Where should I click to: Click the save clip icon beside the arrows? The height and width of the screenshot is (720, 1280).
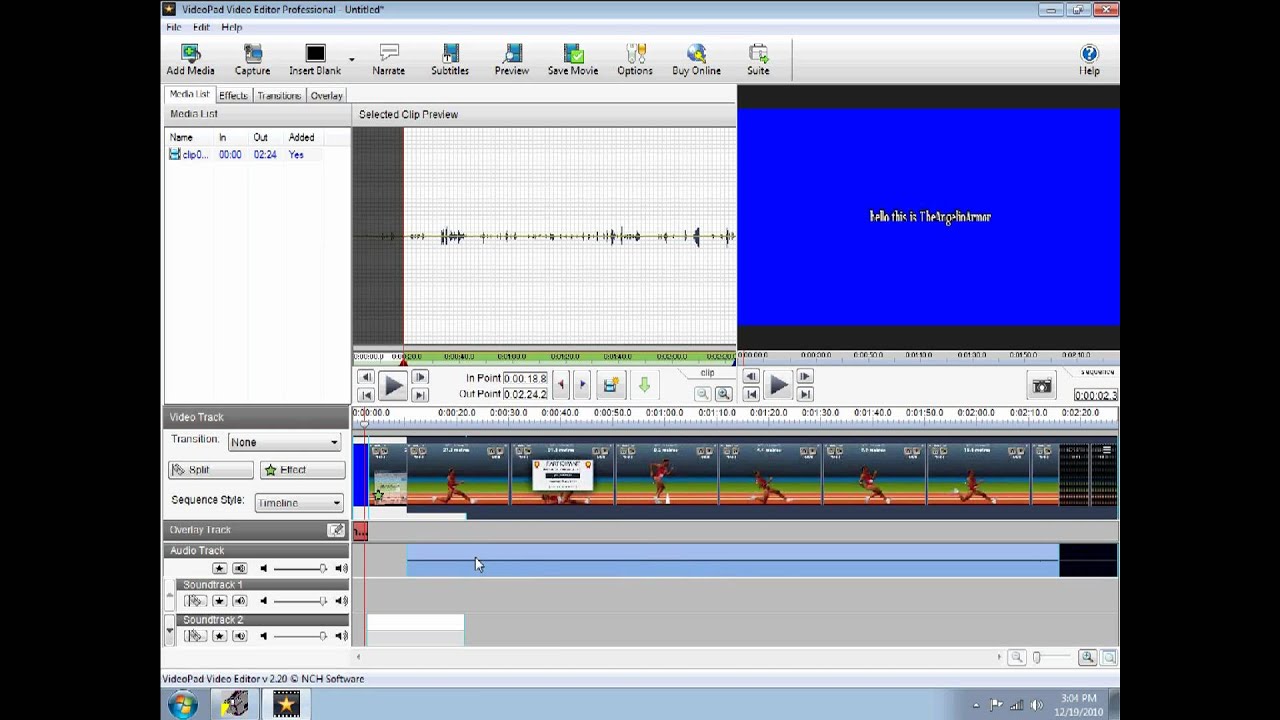tap(610, 385)
